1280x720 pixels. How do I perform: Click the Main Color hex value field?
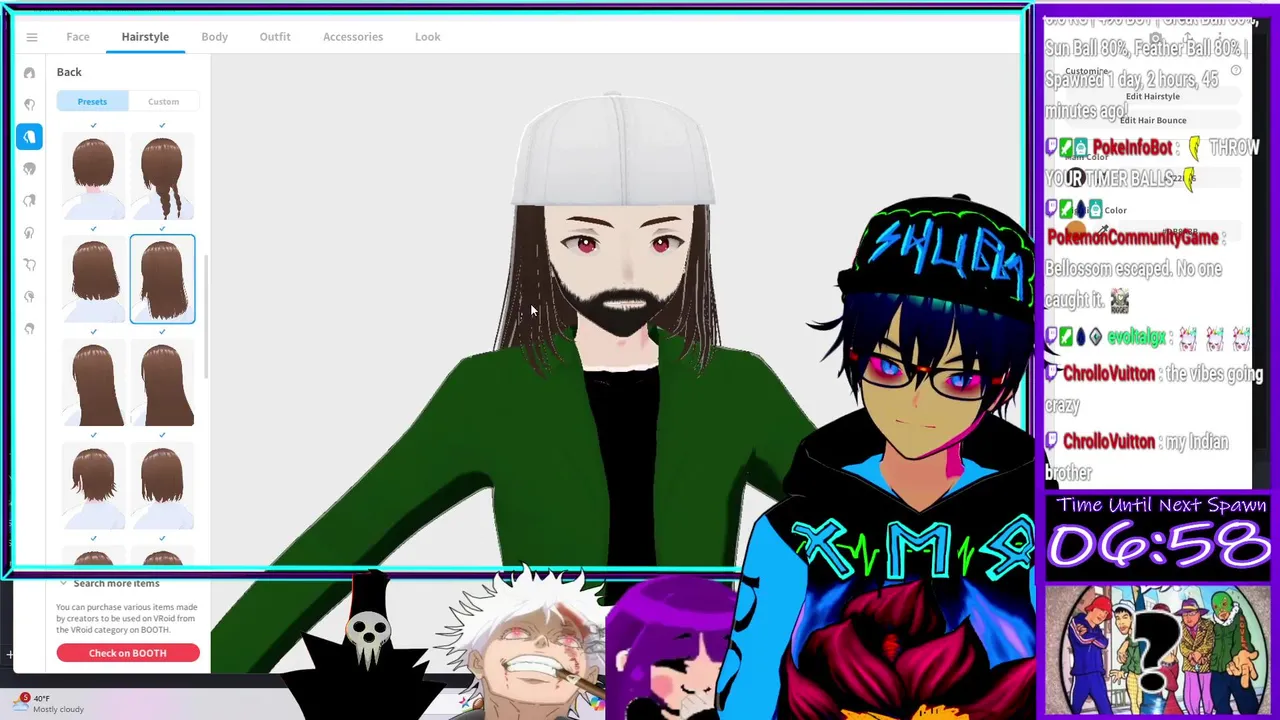(1180, 178)
